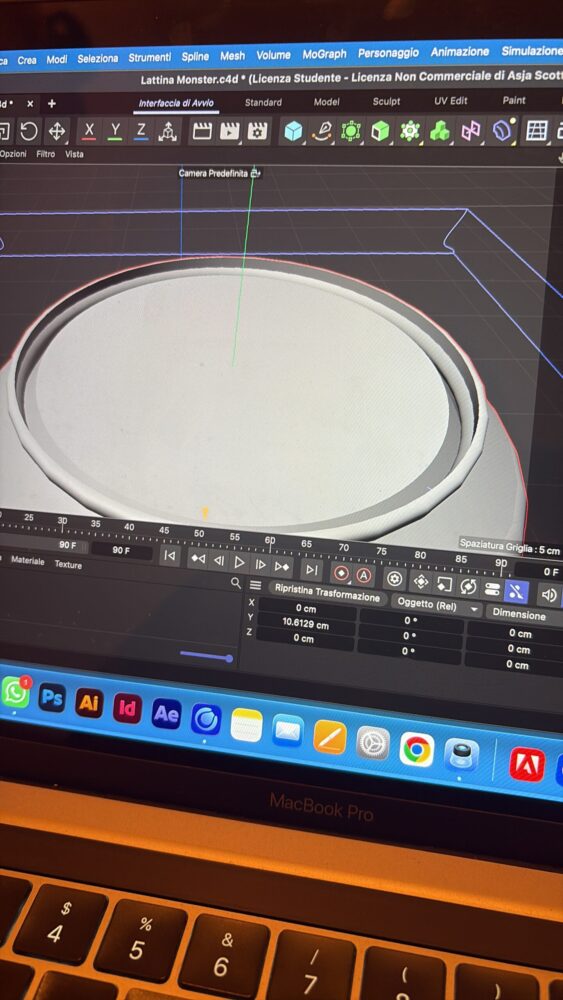Click frame 60 on timeline ruler

270,541
